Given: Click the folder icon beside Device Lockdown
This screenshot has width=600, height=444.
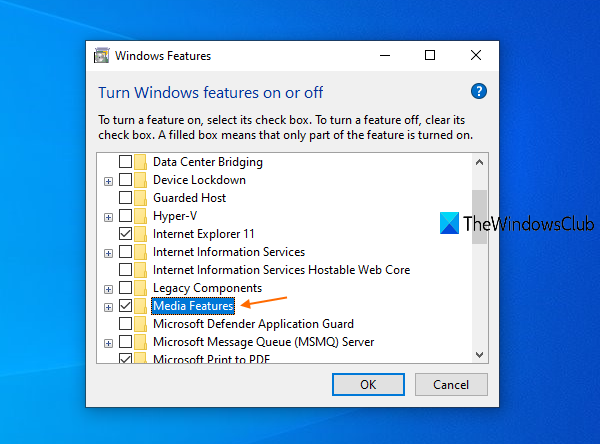Looking at the screenshot, I should point(140,180).
